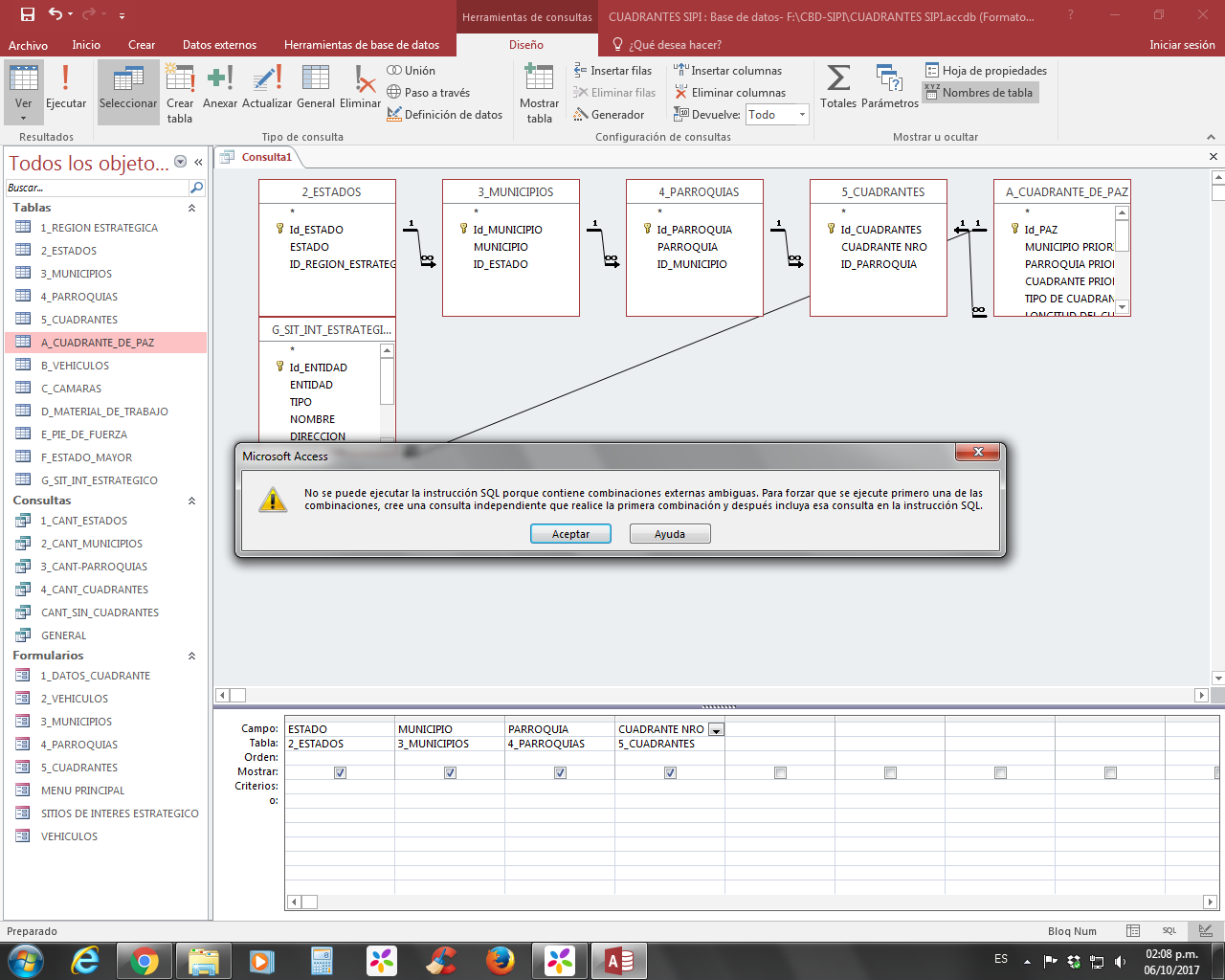Select the General crosstab query type
This screenshot has width=1225, height=980.
[316, 88]
